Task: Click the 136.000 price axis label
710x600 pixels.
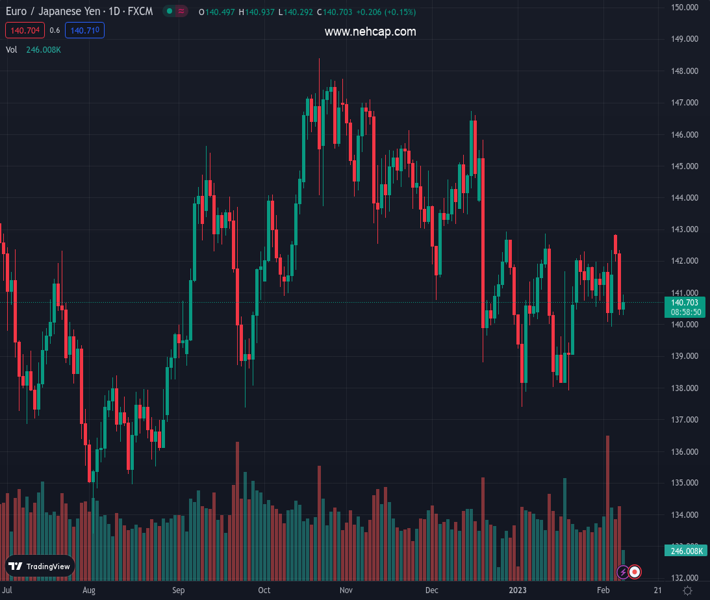Action: click(x=685, y=451)
